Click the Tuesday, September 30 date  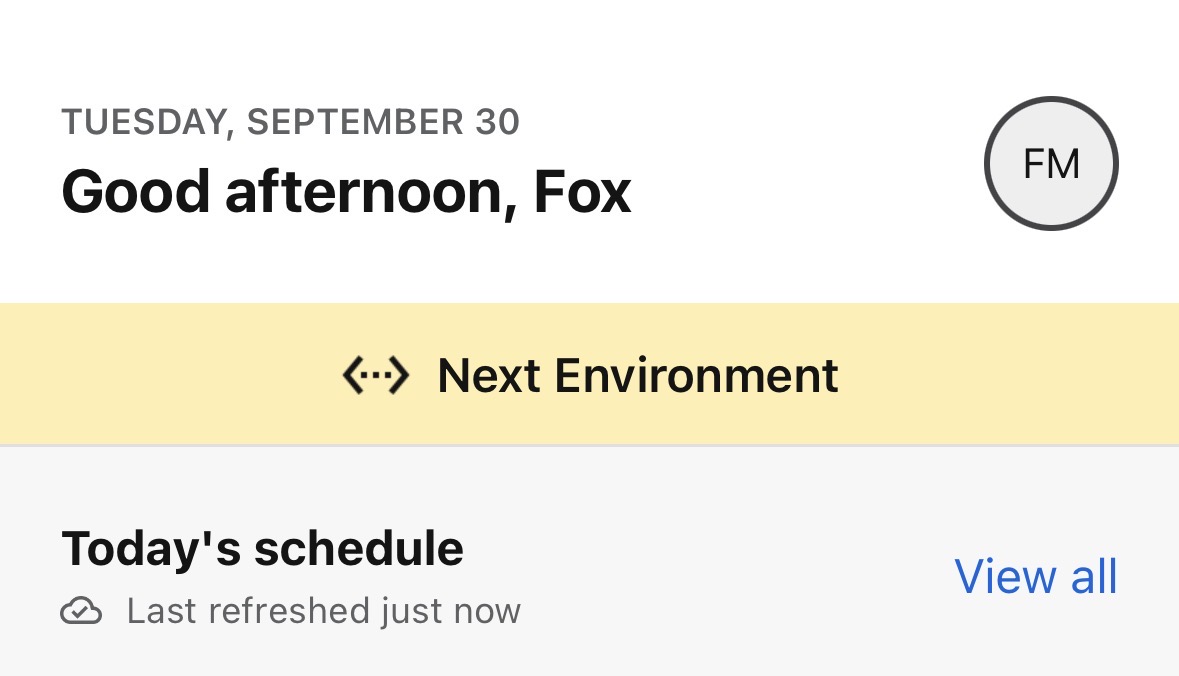click(290, 122)
